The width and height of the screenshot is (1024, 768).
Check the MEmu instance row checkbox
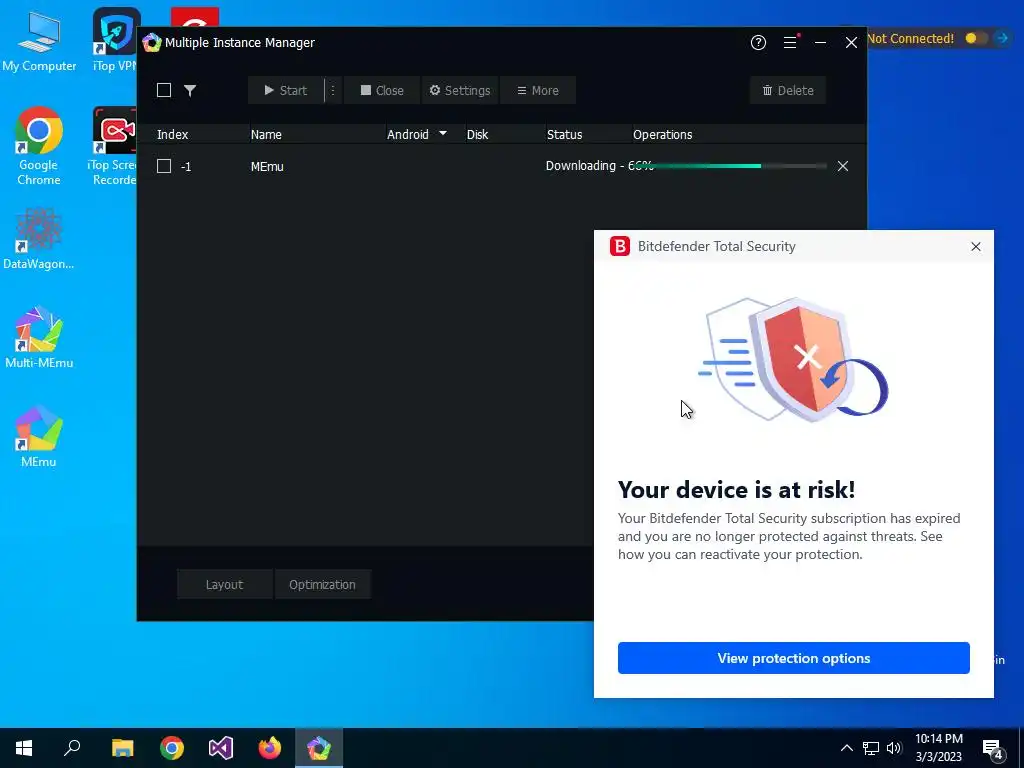pos(164,166)
